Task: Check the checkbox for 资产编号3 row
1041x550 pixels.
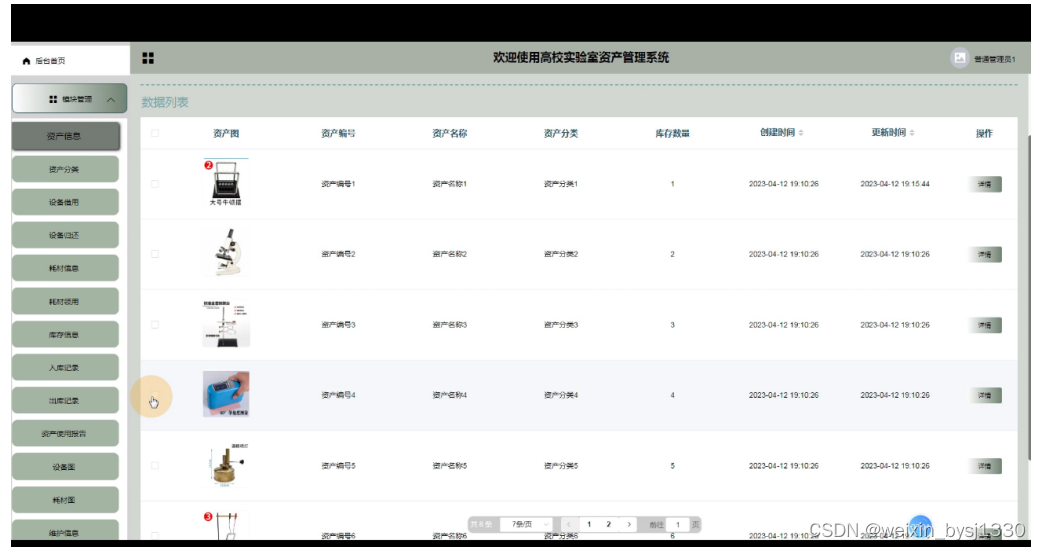Action: tap(155, 325)
